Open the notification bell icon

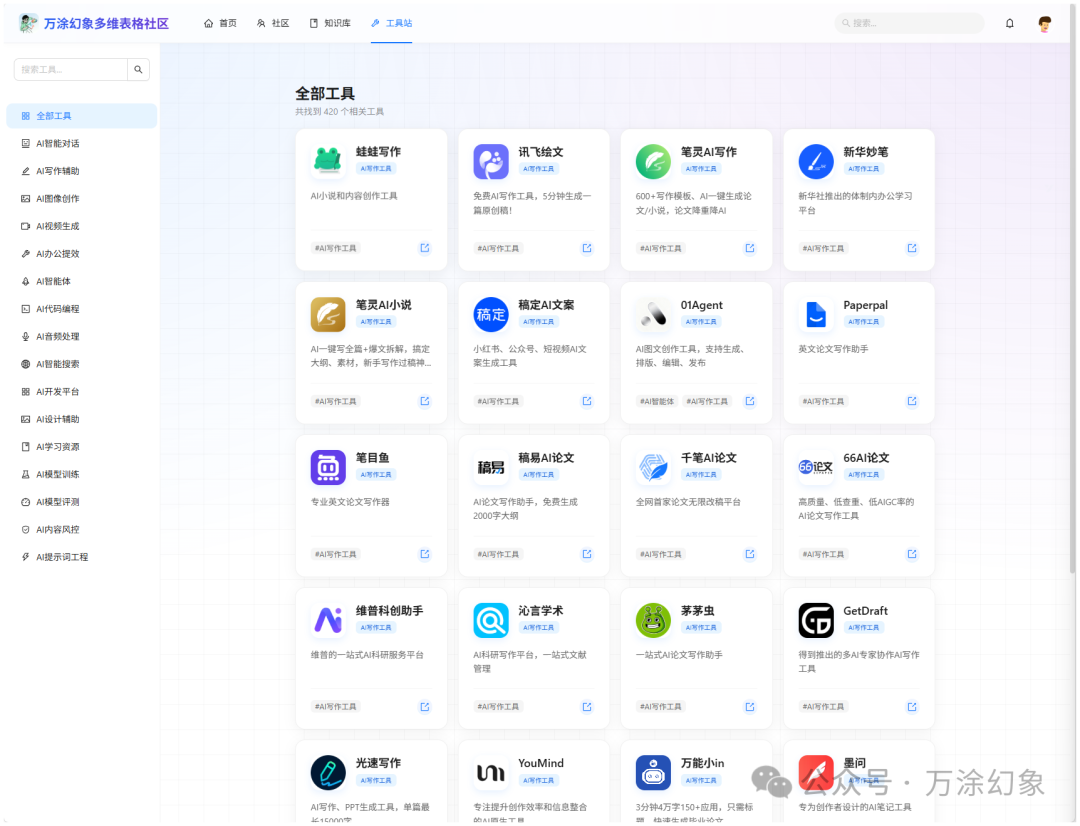pyautogui.click(x=1010, y=23)
